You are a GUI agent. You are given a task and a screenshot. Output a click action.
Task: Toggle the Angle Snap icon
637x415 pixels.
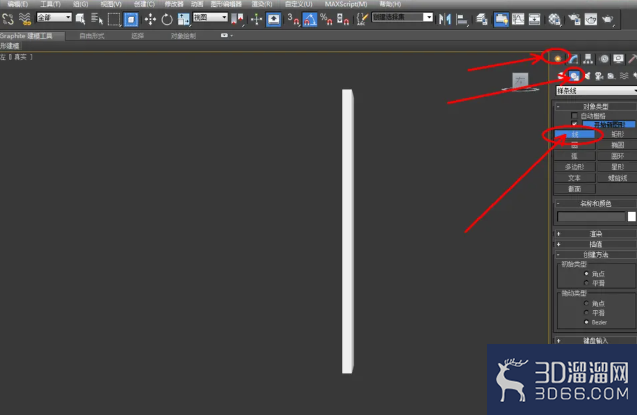[x=310, y=19]
